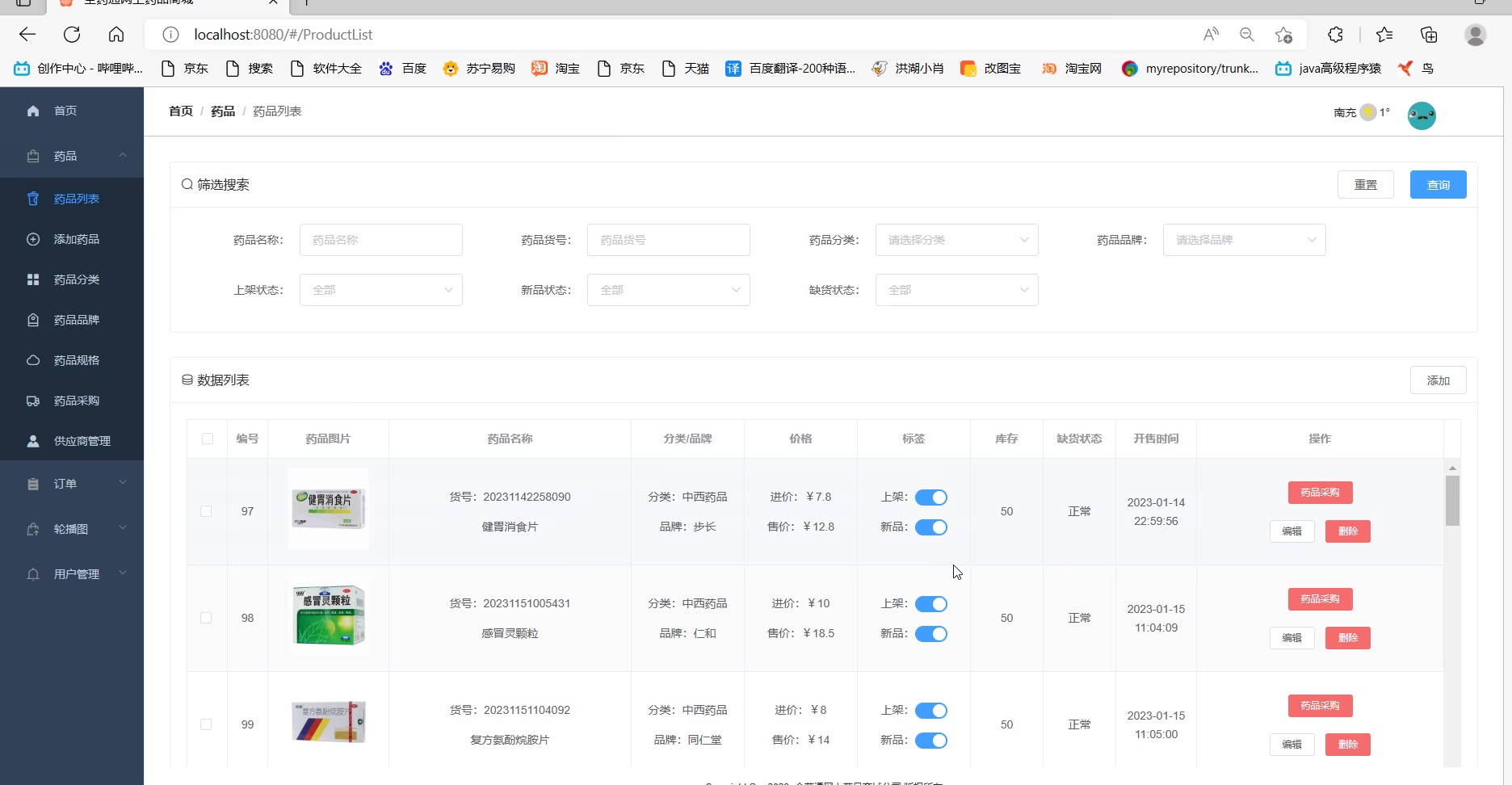Open the 药品分类 filter dropdown
This screenshot has height=785, width=1512.
point(956,240)
